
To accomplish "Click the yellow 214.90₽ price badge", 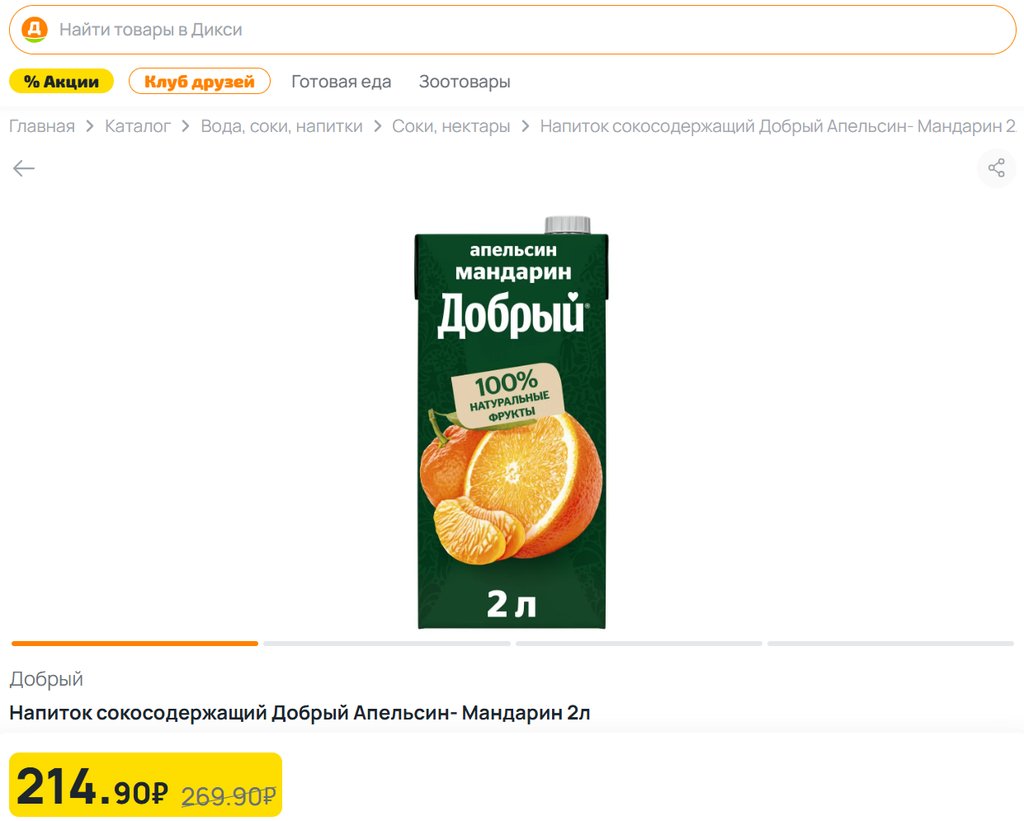I will click(x=146, y=784).
